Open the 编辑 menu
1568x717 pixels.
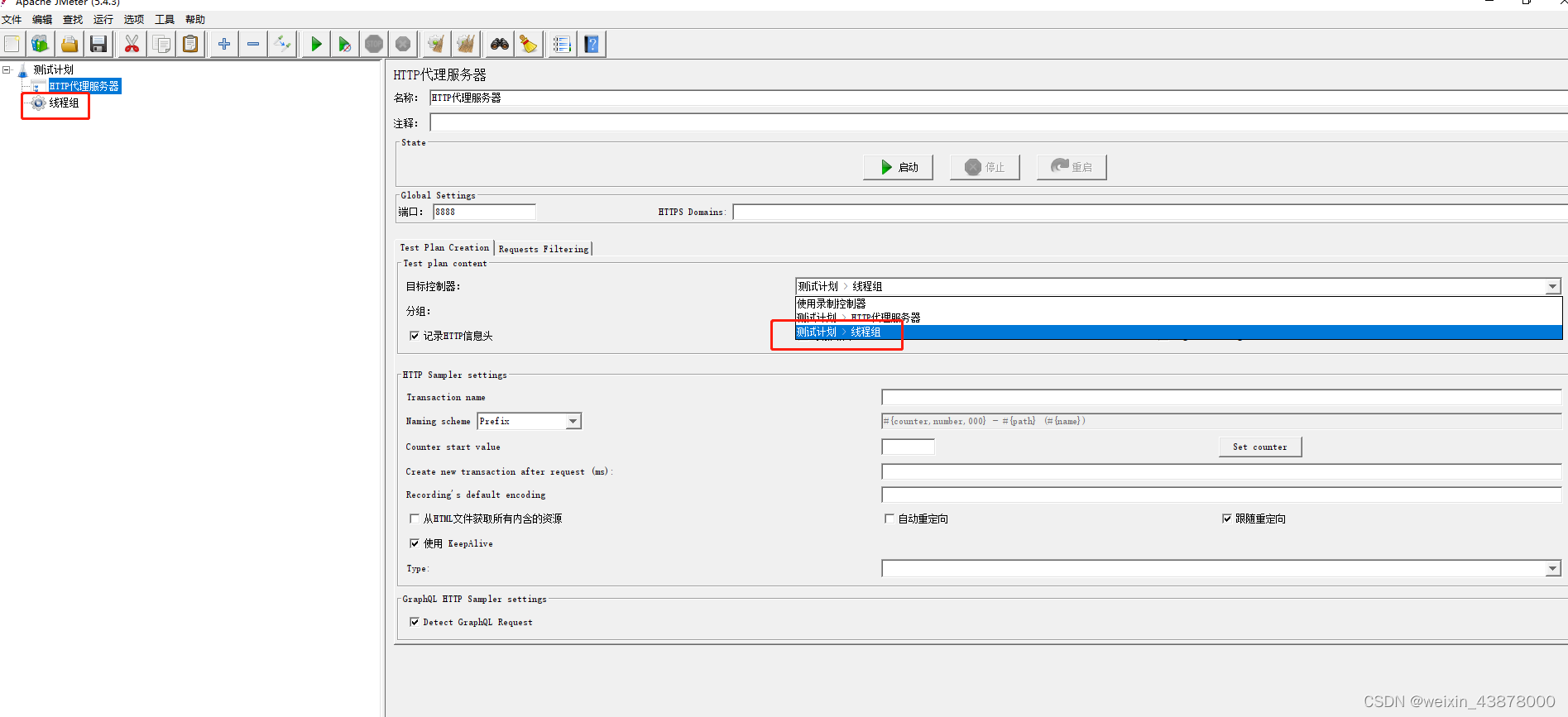coord(42,20)
